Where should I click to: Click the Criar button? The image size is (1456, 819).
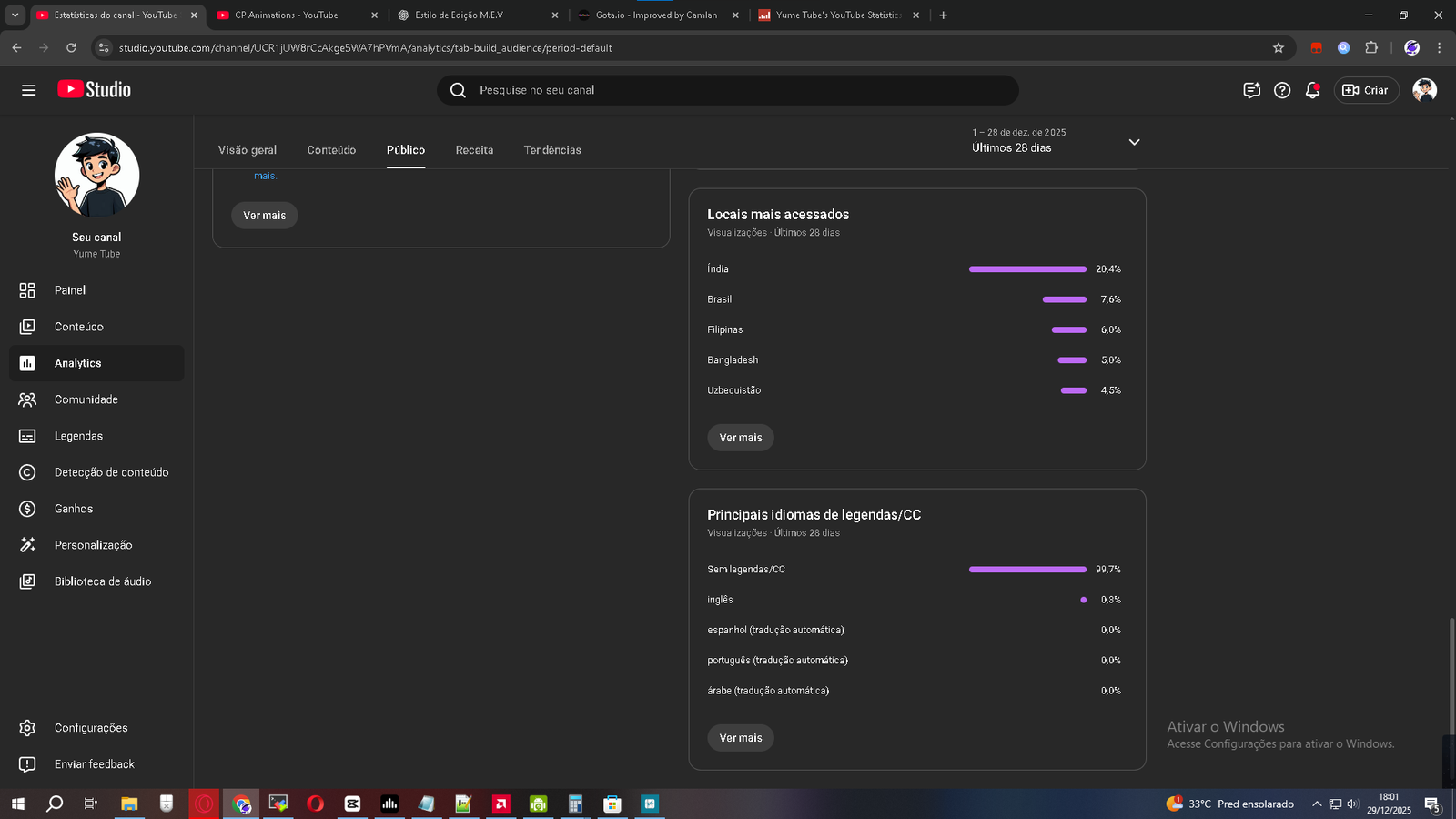coord(1366,90)
